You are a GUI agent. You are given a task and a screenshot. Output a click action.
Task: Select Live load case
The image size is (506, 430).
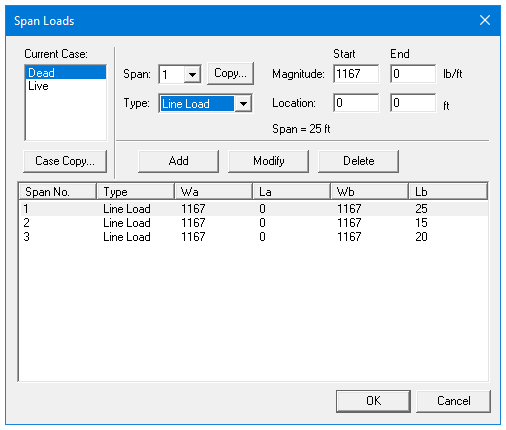pyautogui.click(x=66, y=86)
